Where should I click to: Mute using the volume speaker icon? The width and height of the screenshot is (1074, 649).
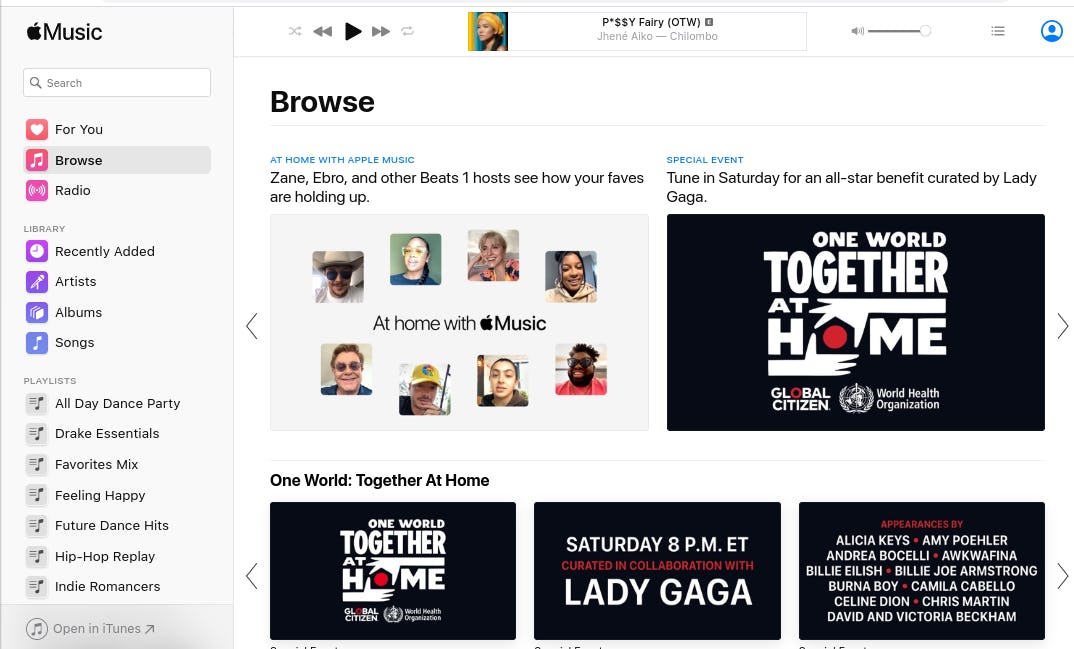[857, 32]
